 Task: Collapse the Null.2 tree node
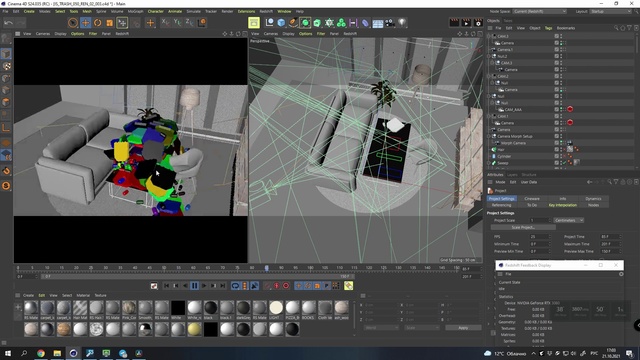[x=489, y=56]
